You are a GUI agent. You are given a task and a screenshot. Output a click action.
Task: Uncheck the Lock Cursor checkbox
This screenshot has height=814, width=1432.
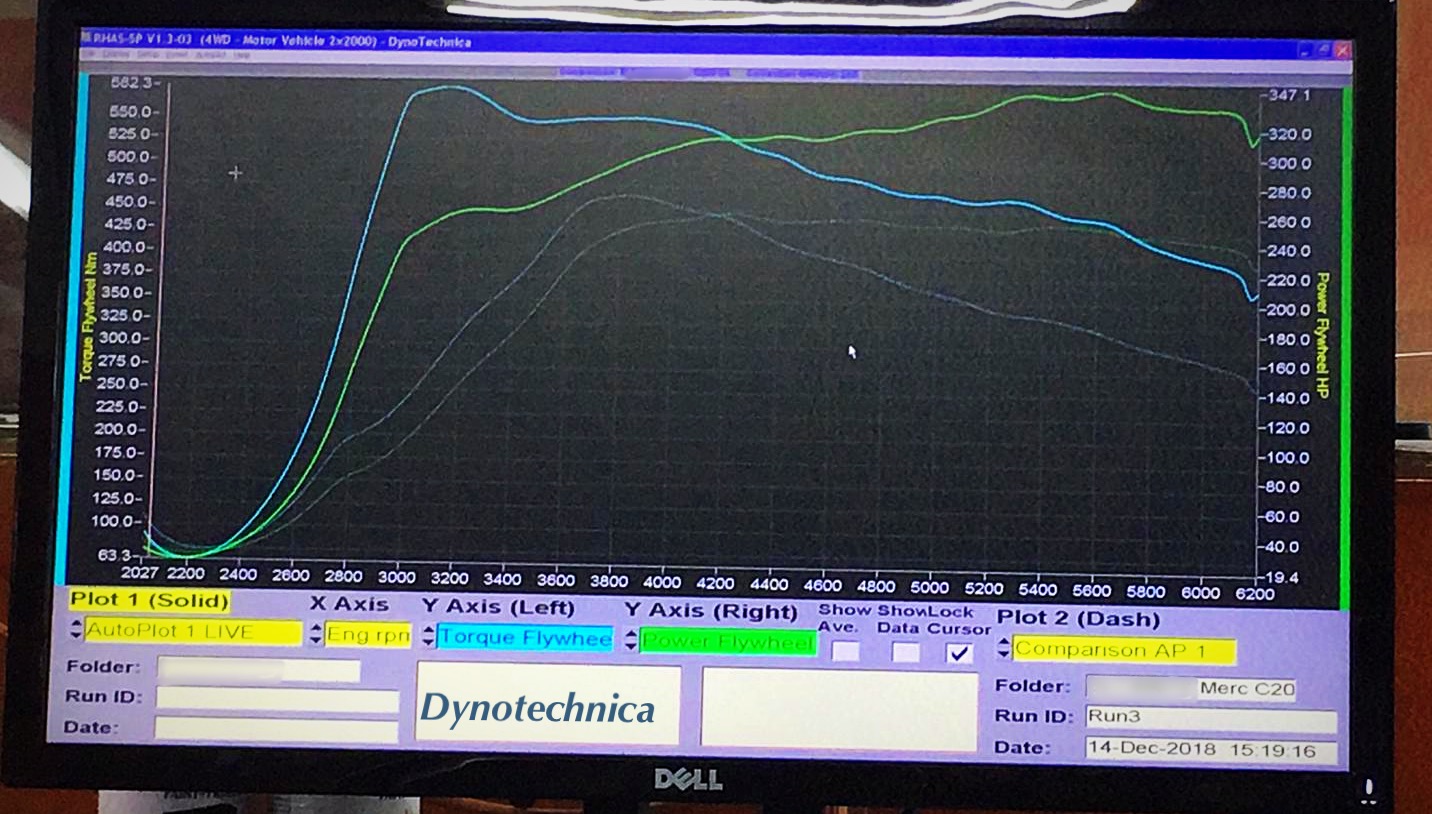(x=960, y=653)
